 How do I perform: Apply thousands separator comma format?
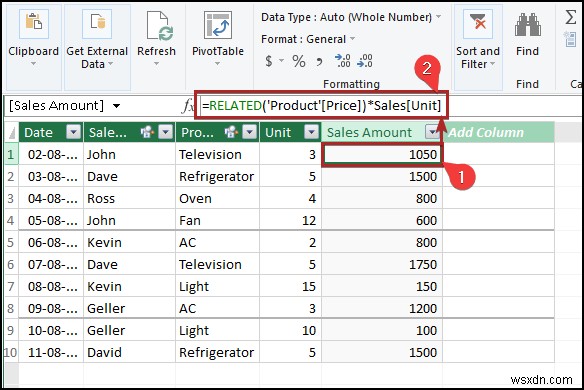click(319, 61)
